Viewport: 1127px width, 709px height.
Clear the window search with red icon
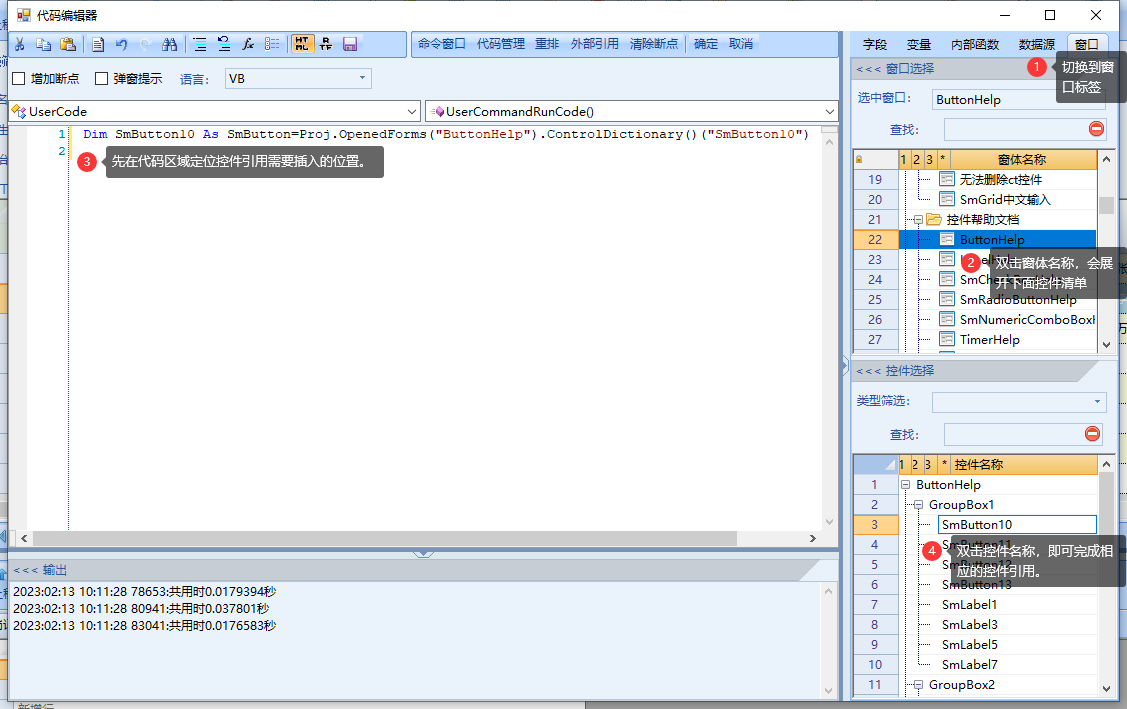click(x=1096, y=129)
